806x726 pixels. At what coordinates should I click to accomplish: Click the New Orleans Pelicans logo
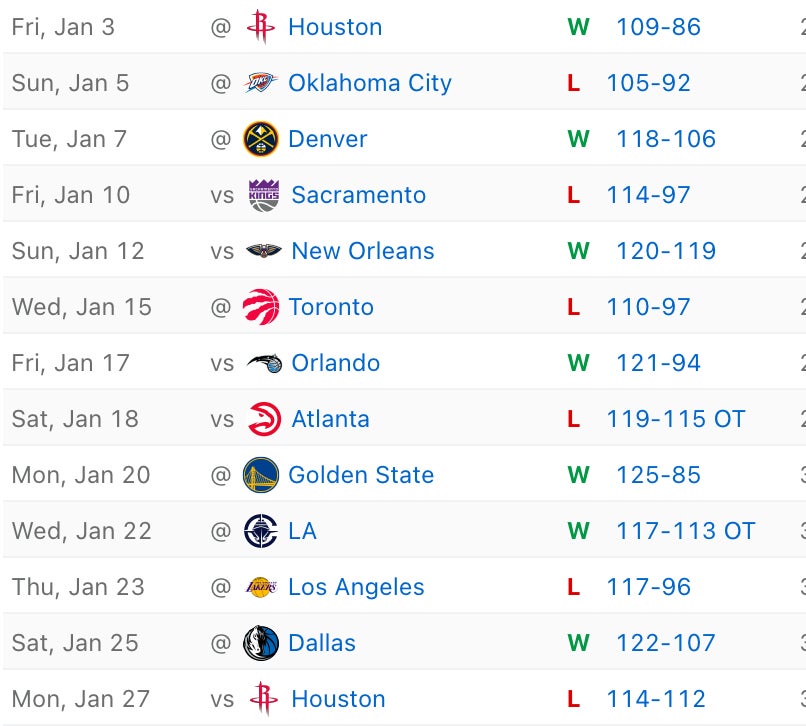click(264, 251)
